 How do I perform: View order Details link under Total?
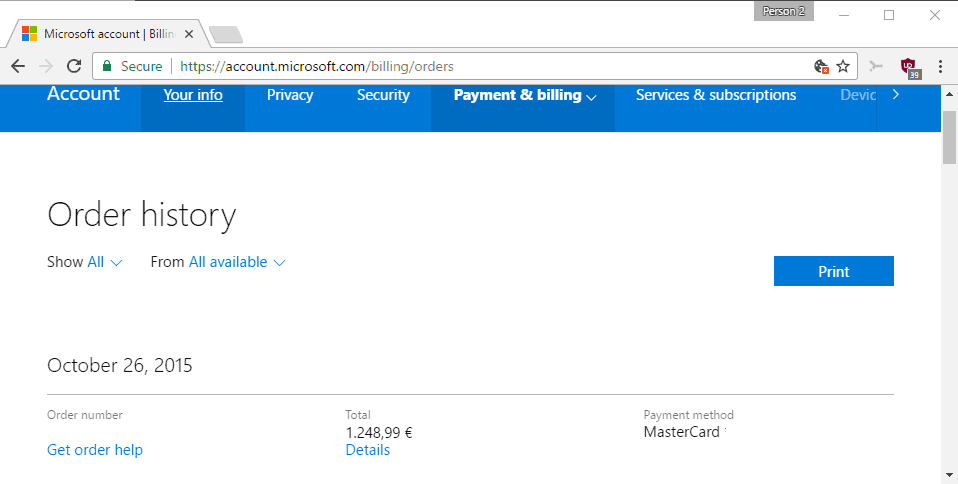[367, 450]
